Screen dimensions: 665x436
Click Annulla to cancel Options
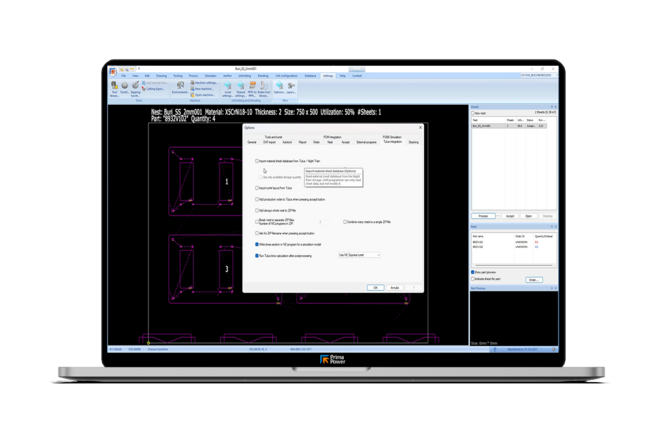(x=395, y=288)
